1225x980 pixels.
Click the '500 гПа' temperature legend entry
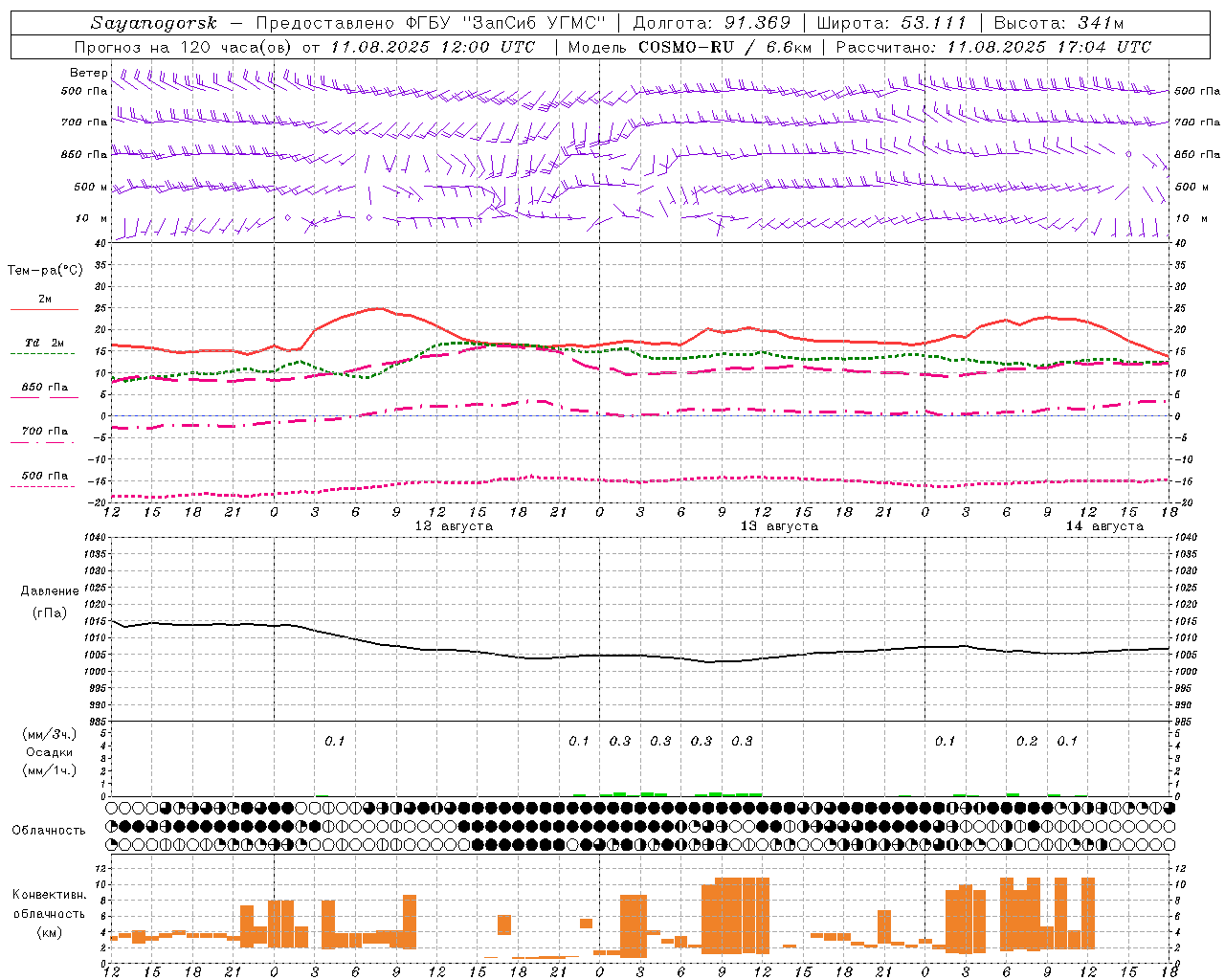[x=44, y=476]
